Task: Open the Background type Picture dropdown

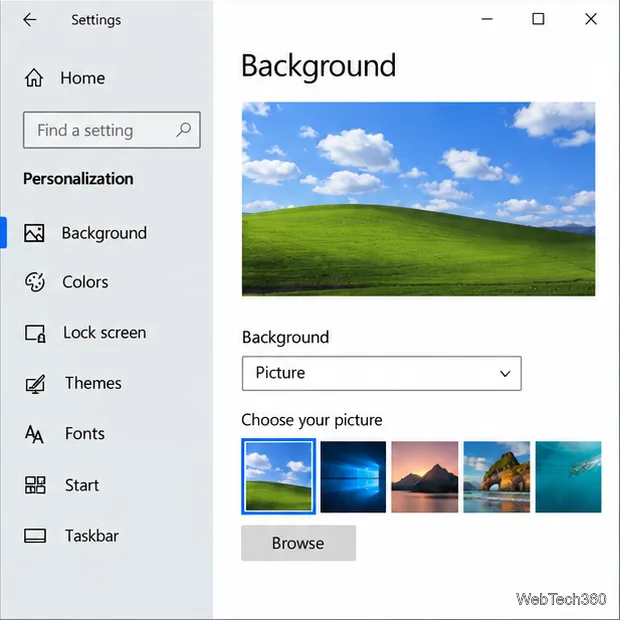Action: pyautogui.click(x=382, y=373)
